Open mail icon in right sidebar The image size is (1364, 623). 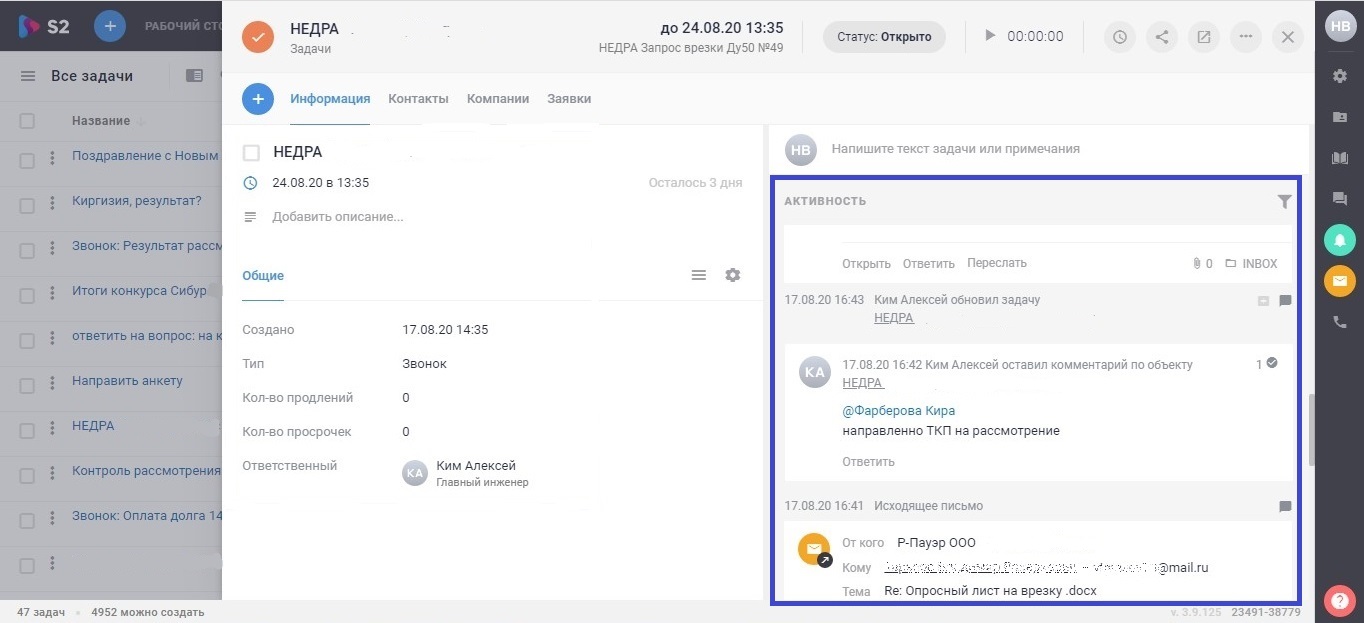[1339, 281]
